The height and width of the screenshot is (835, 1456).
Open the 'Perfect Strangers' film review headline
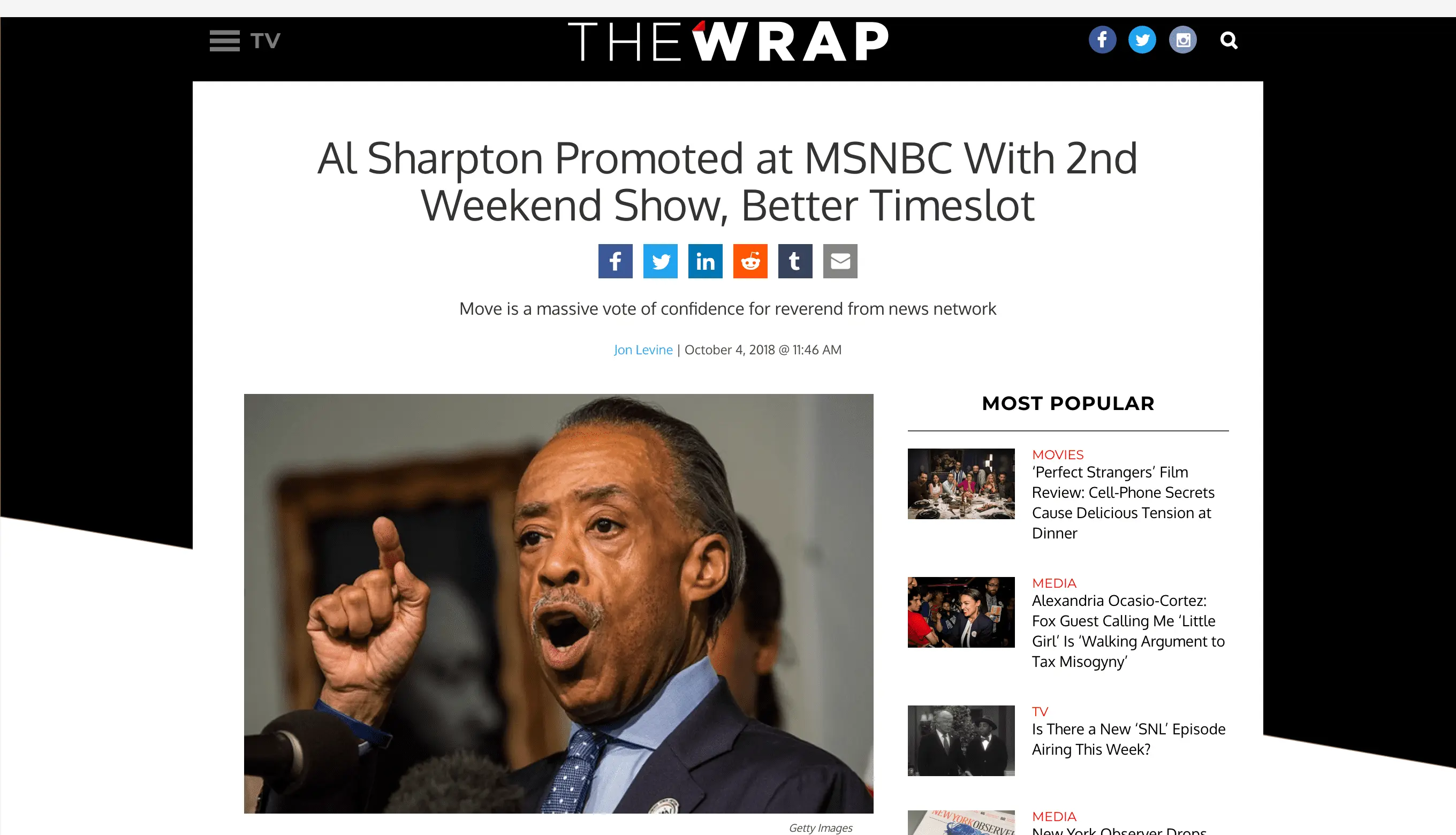click(1123, 503)
